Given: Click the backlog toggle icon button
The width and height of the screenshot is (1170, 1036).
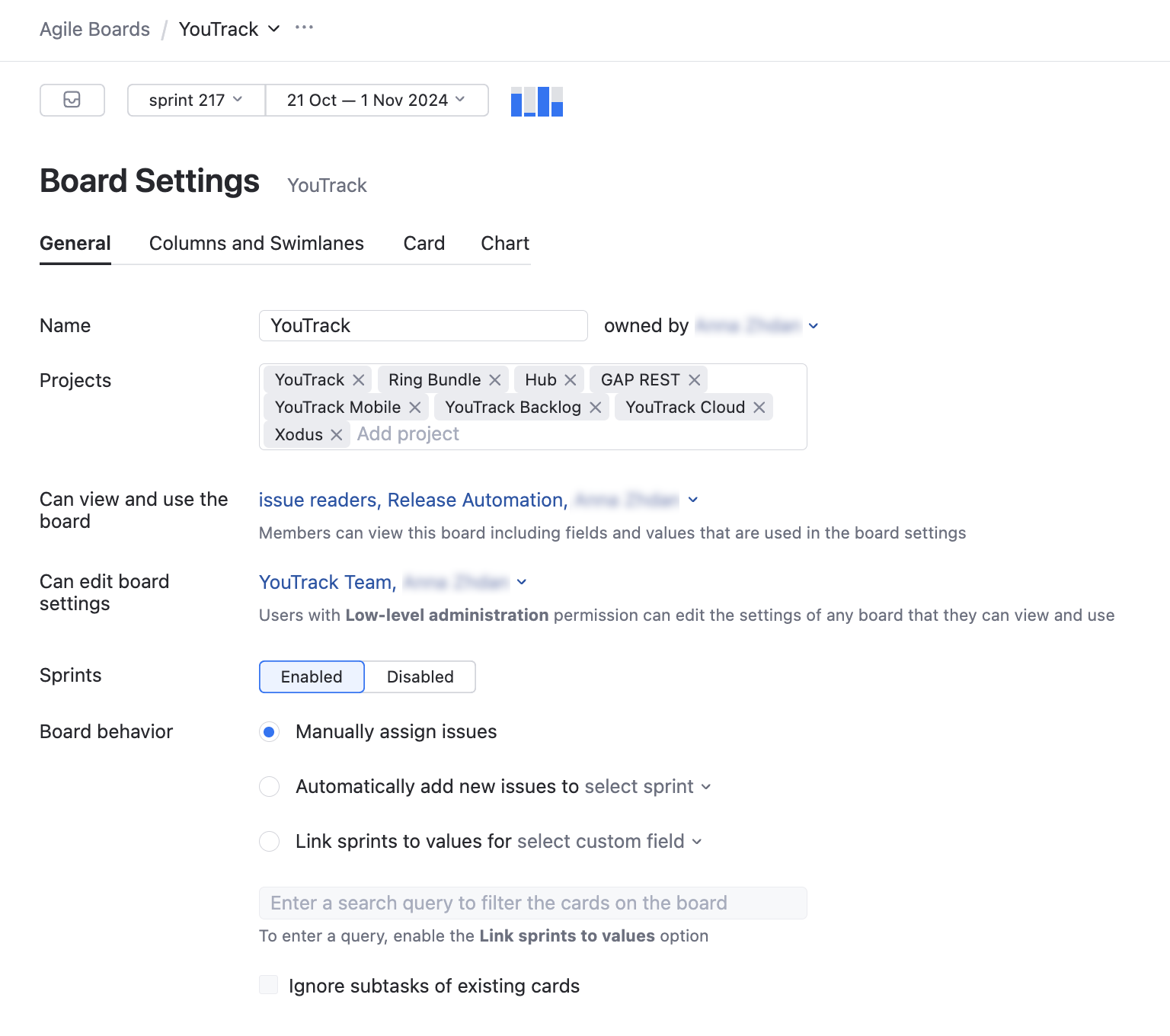Looking at the screenshot, I should click(x=72, y=100).
